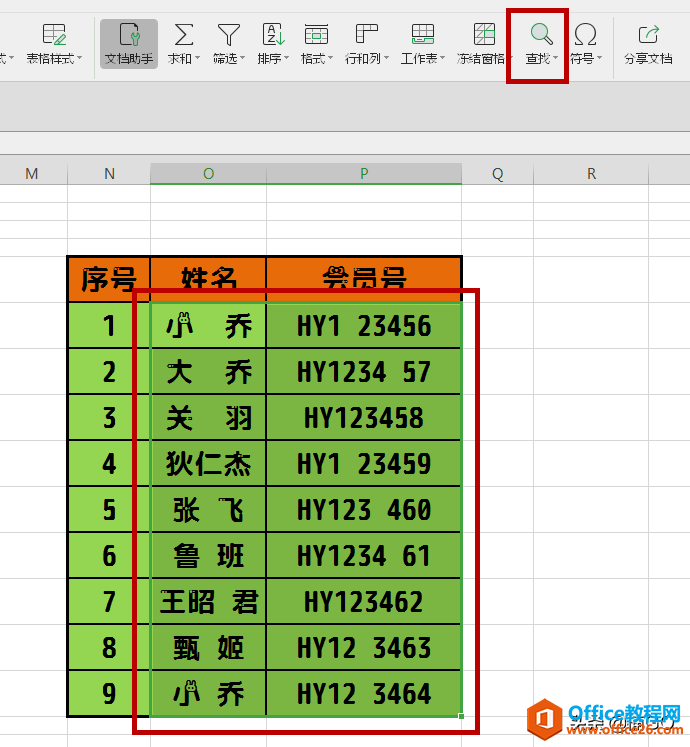This screenshot has height=747, width=690.
Task: Click the 排序 sort icon
Action: pyautogui.click(x=273, y=34)
